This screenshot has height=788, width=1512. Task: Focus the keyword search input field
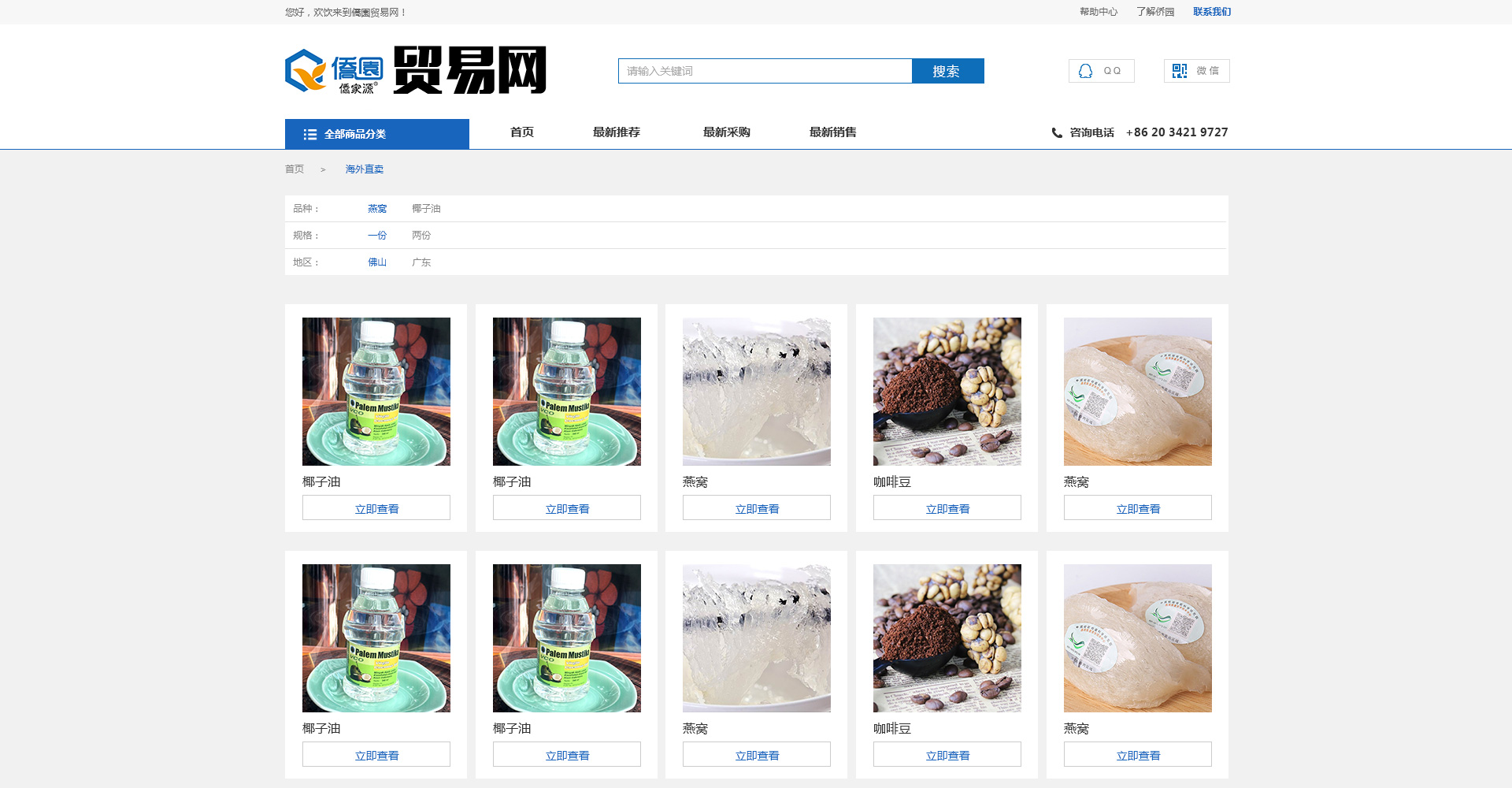[764, 71]
